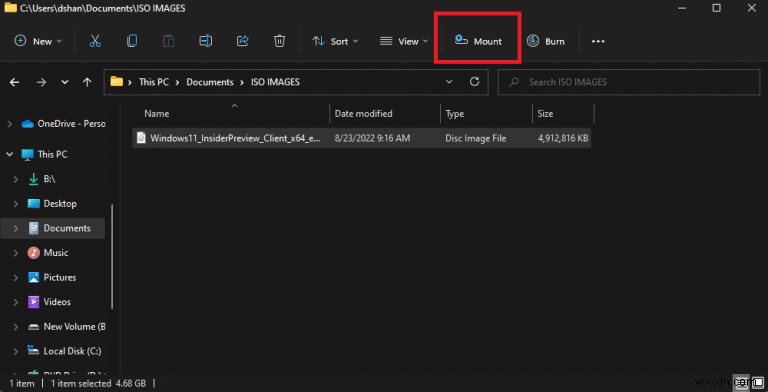Go back with the left arrow

(15, 82)
